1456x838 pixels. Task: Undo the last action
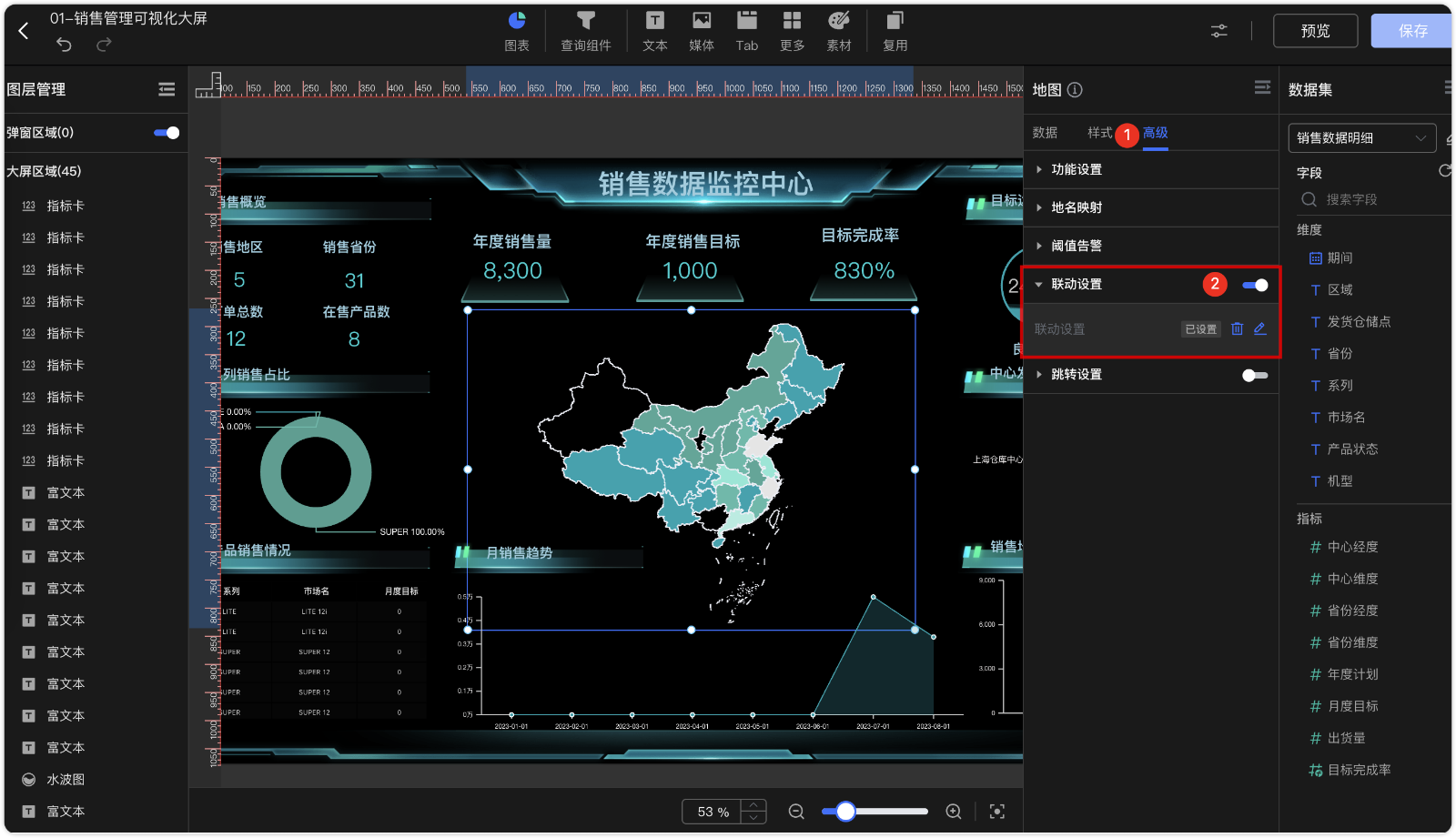(x=64, y=44)
